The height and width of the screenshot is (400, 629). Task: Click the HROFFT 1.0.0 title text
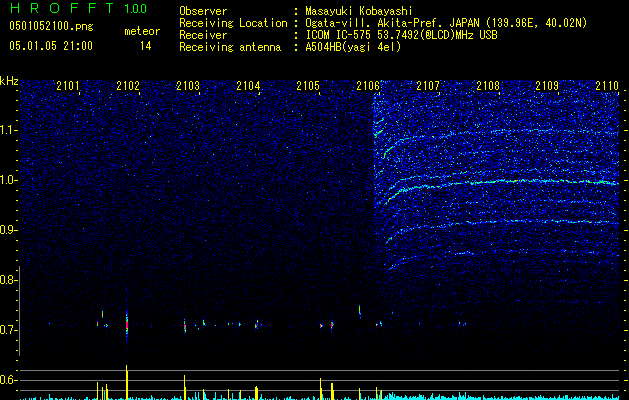[x=78, y=8]
